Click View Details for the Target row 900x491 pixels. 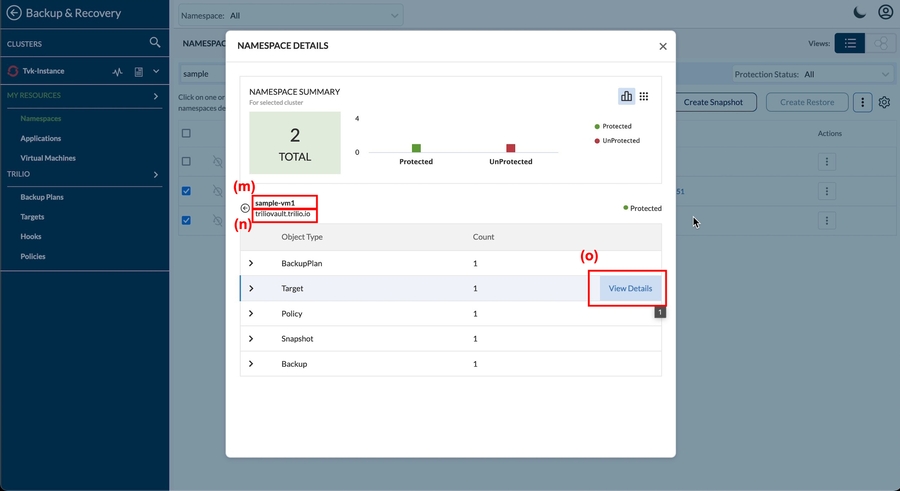[x=630, y=288]
